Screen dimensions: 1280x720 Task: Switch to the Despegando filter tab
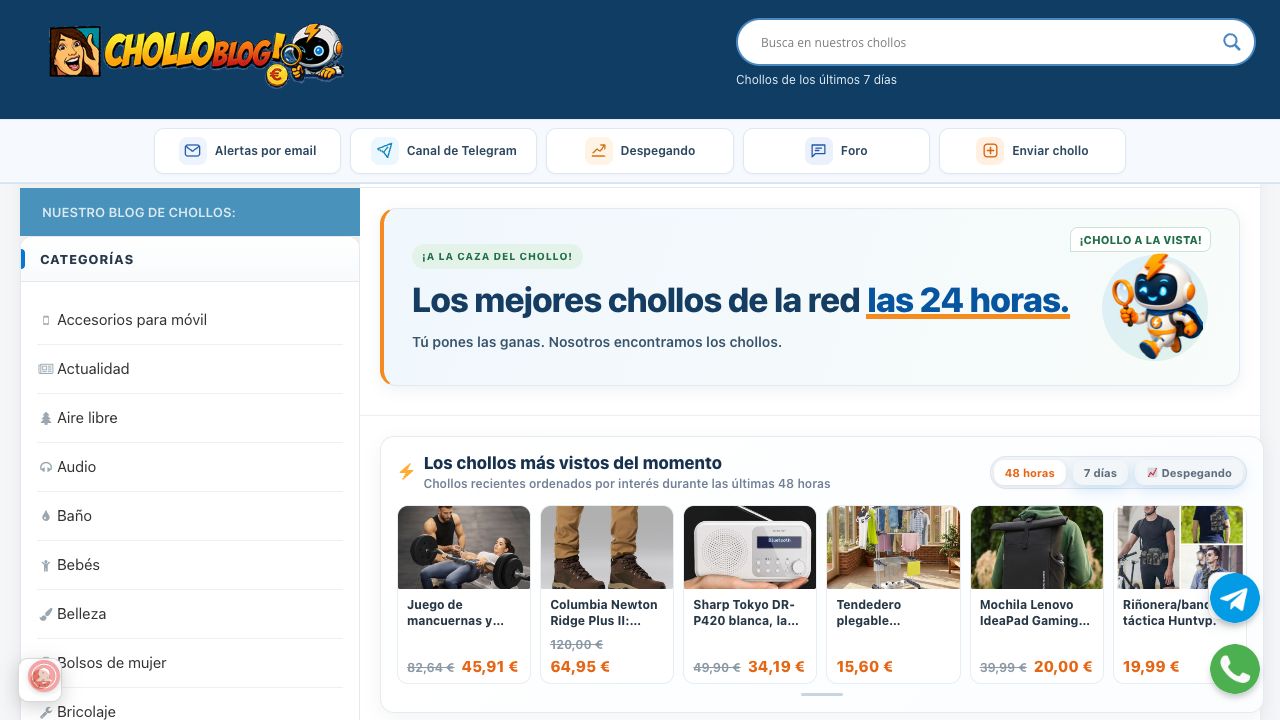pyautogui.click(x=1189, y=473)
